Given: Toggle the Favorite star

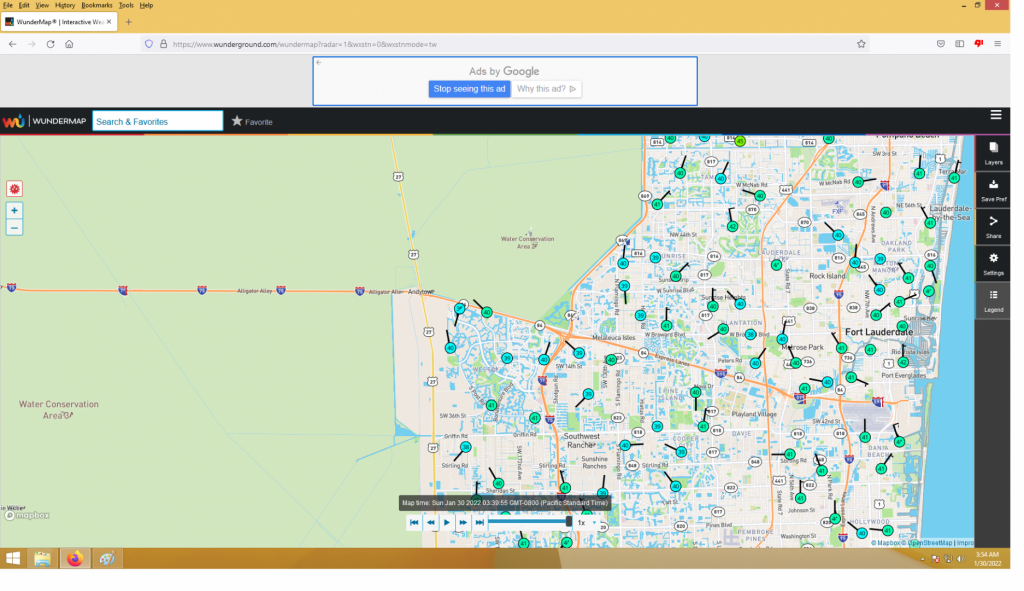Looking at the screenshot, I should [x=237, y=121].
